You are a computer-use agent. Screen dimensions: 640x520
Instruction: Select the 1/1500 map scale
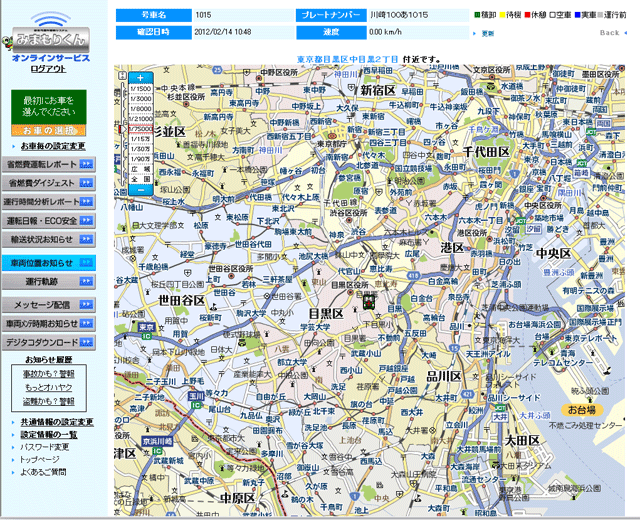click(x=140, y=89)
